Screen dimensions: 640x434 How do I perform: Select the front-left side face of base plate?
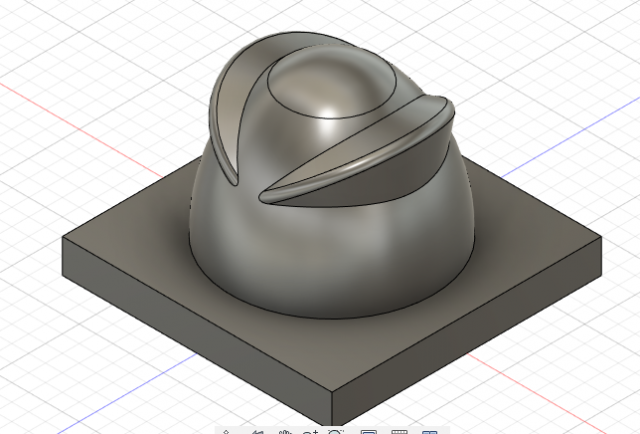tap(196, 331)
